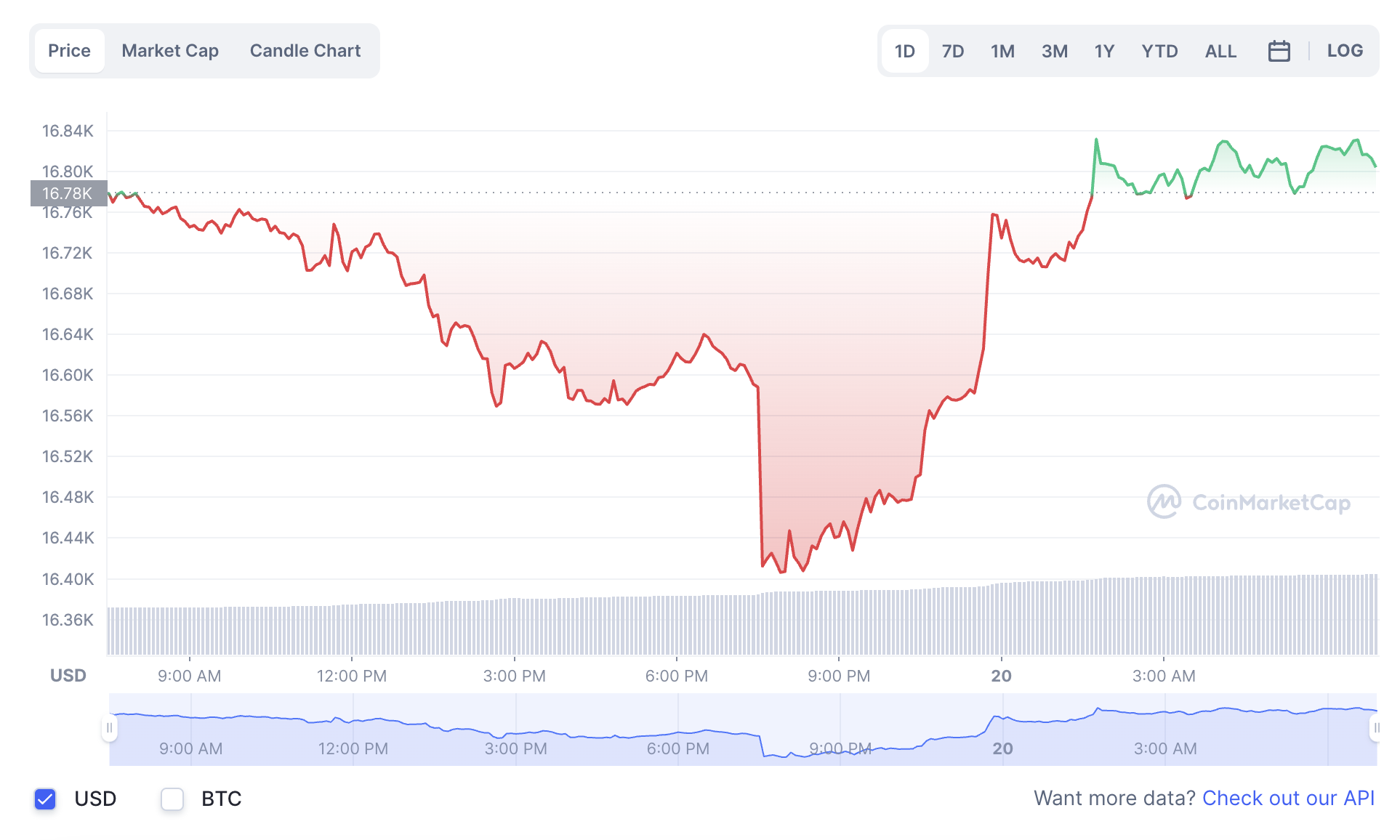The height and width of the screenshot is (840, 1400).
Task: Open the Candle Chart view
Action: tap(305, 50)
